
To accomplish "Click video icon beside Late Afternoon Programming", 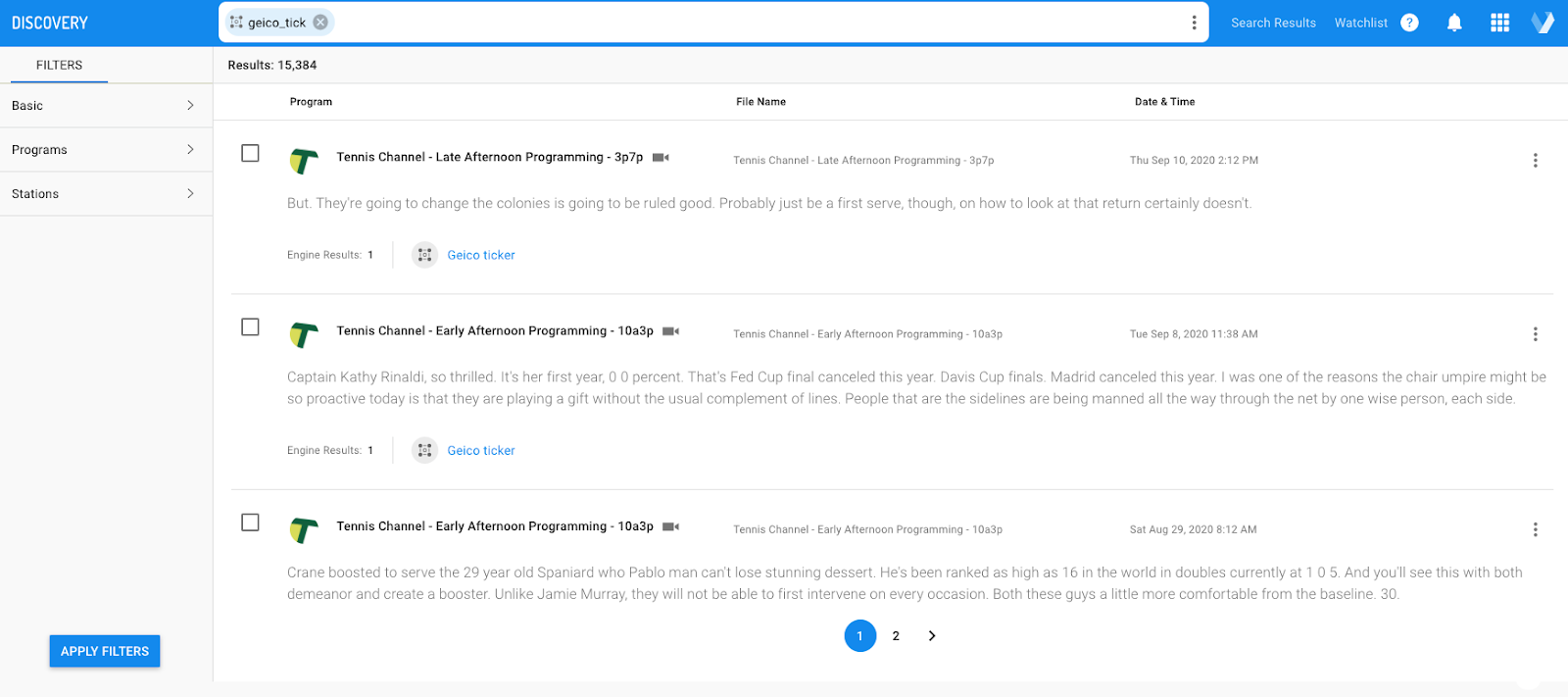I will point(661,157).
